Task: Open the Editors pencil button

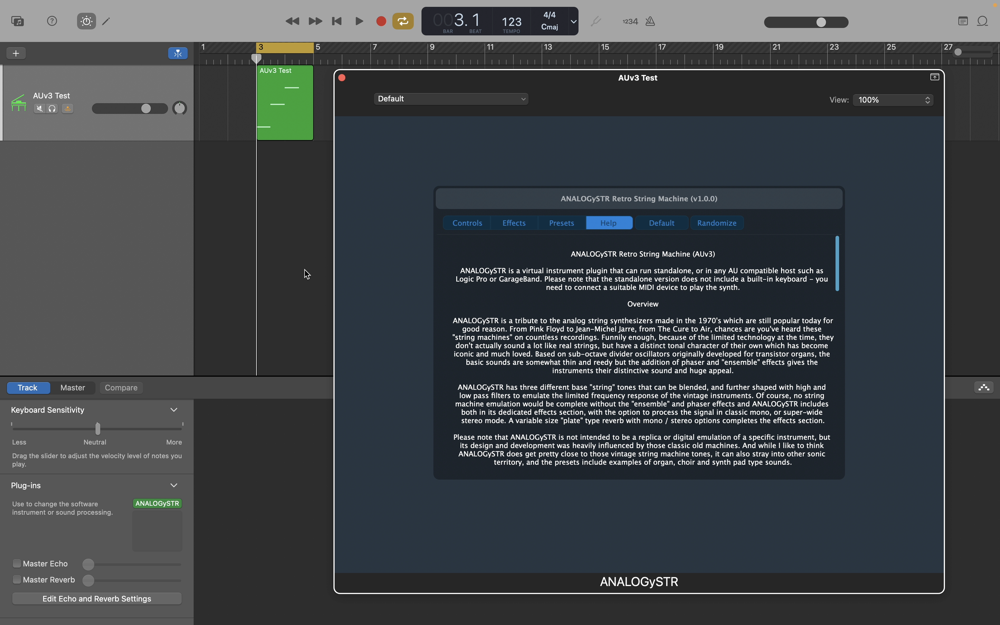Action: [x=106, y=21]
